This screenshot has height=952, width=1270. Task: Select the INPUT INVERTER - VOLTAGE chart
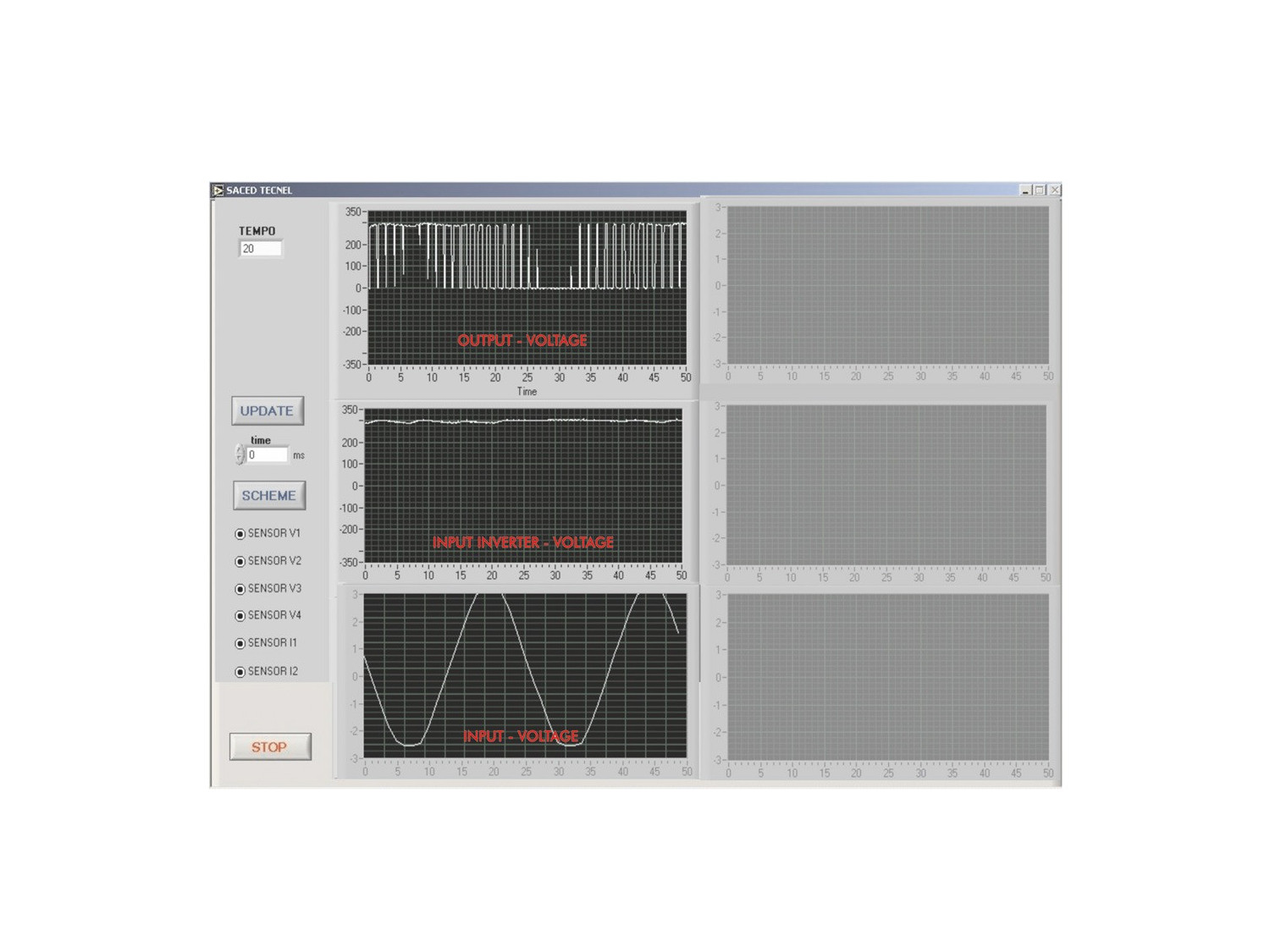[x=523, y=487]
